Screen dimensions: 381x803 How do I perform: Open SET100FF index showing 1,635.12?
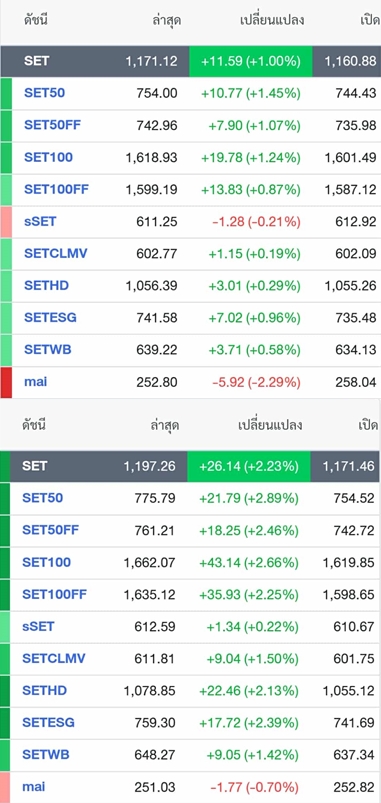(x=54, y=594)
